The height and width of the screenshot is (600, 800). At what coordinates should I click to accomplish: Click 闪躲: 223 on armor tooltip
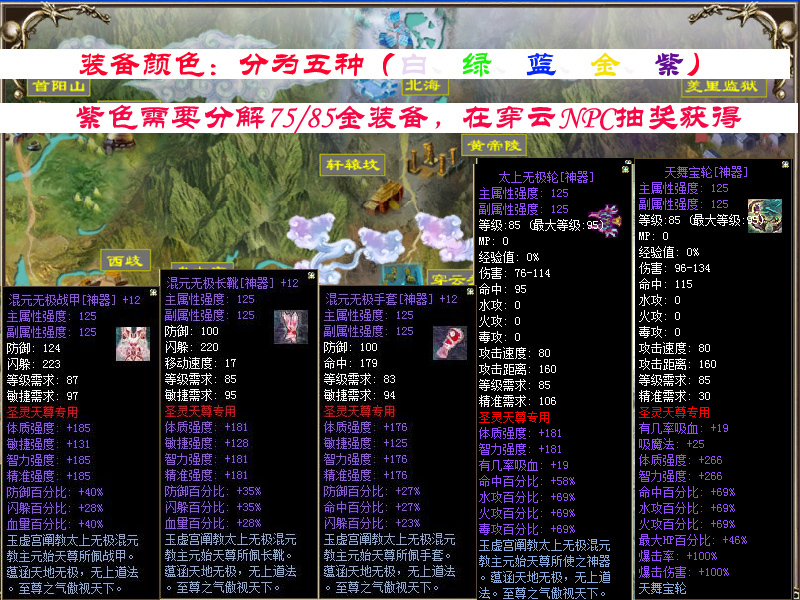point(34,364)
